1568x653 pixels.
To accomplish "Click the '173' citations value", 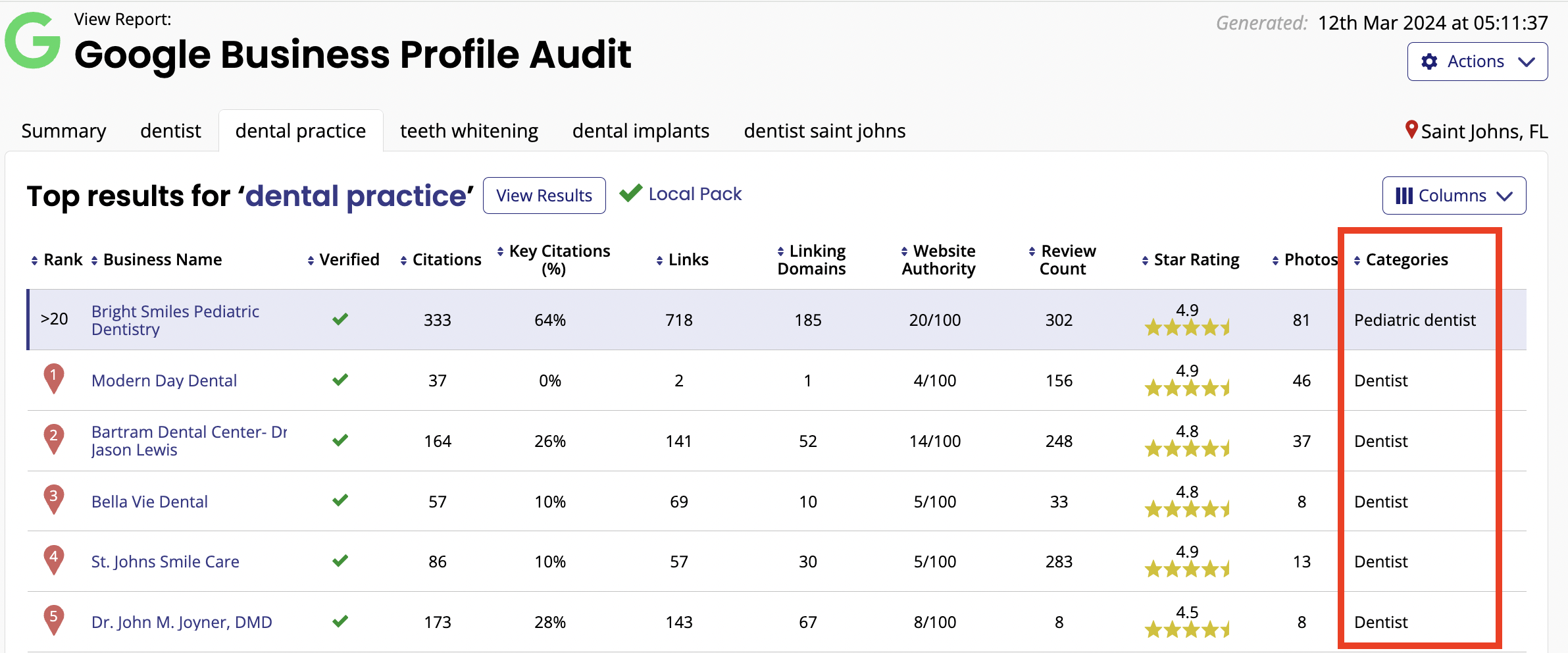I will tap(438, 622).
